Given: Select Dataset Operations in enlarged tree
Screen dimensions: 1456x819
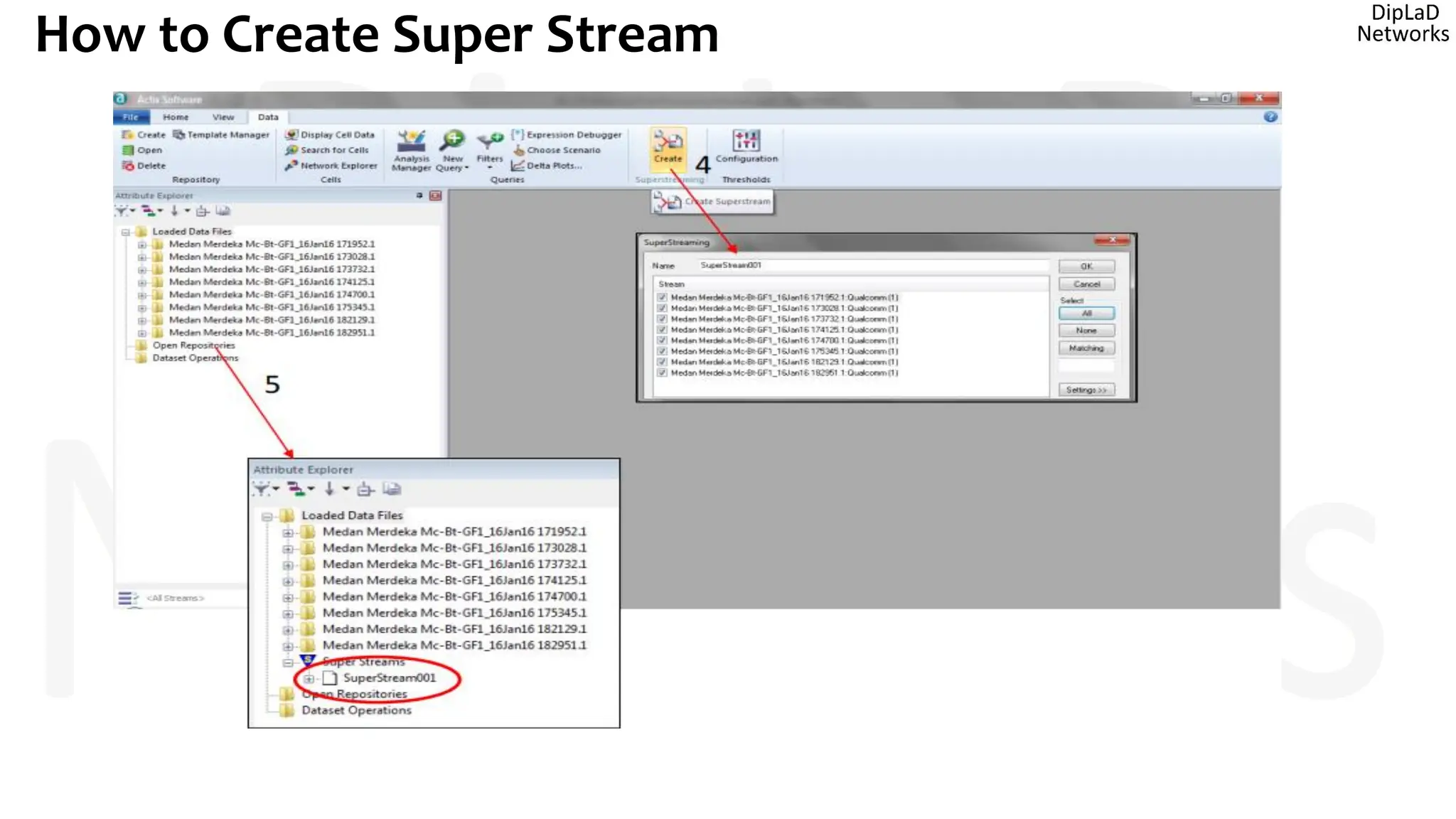Looking at the screenshot, I should [x=356, y=710].
